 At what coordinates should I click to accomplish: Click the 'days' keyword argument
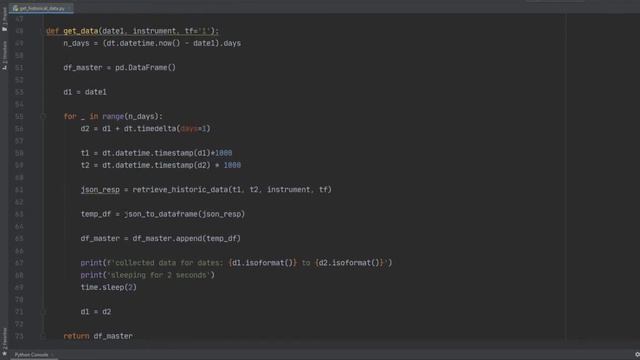(188, 129)
